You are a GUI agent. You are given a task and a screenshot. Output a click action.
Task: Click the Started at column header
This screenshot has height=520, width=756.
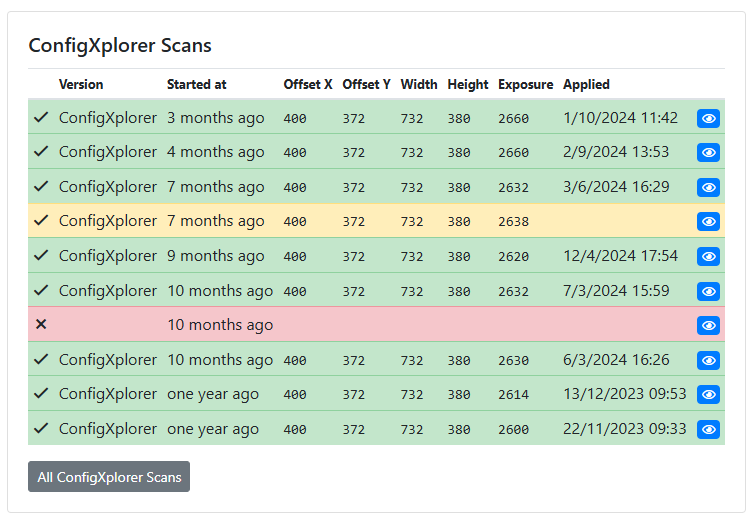196,85
